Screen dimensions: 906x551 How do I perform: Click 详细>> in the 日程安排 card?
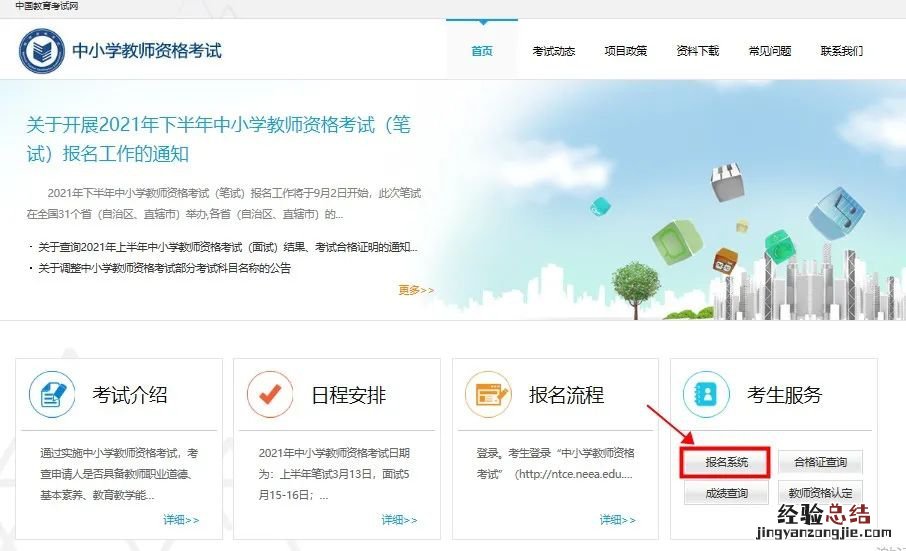coord(399,520)
